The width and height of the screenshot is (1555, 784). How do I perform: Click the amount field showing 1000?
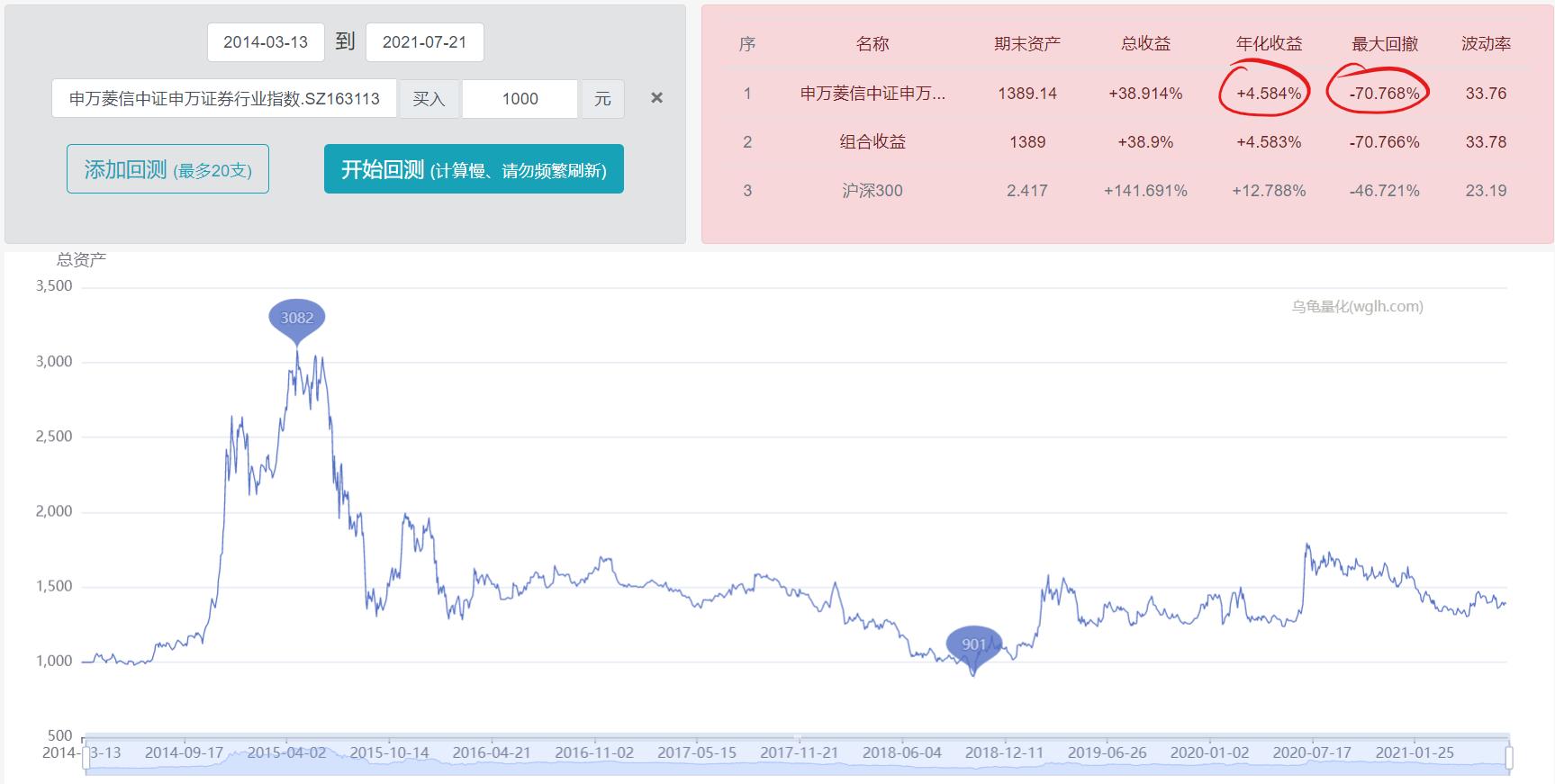[520, 99]
